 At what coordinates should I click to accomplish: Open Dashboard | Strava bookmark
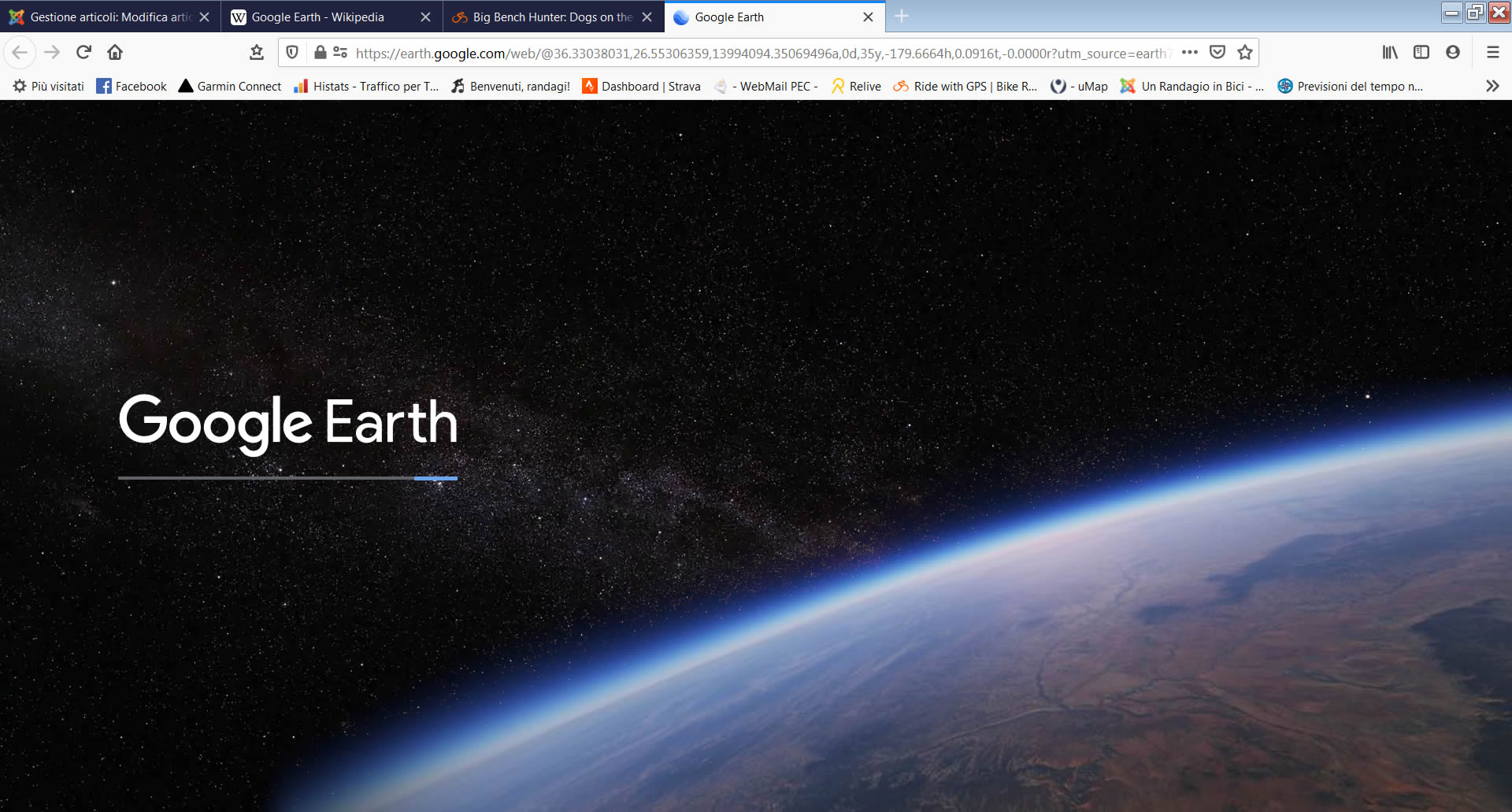(641, 86)
